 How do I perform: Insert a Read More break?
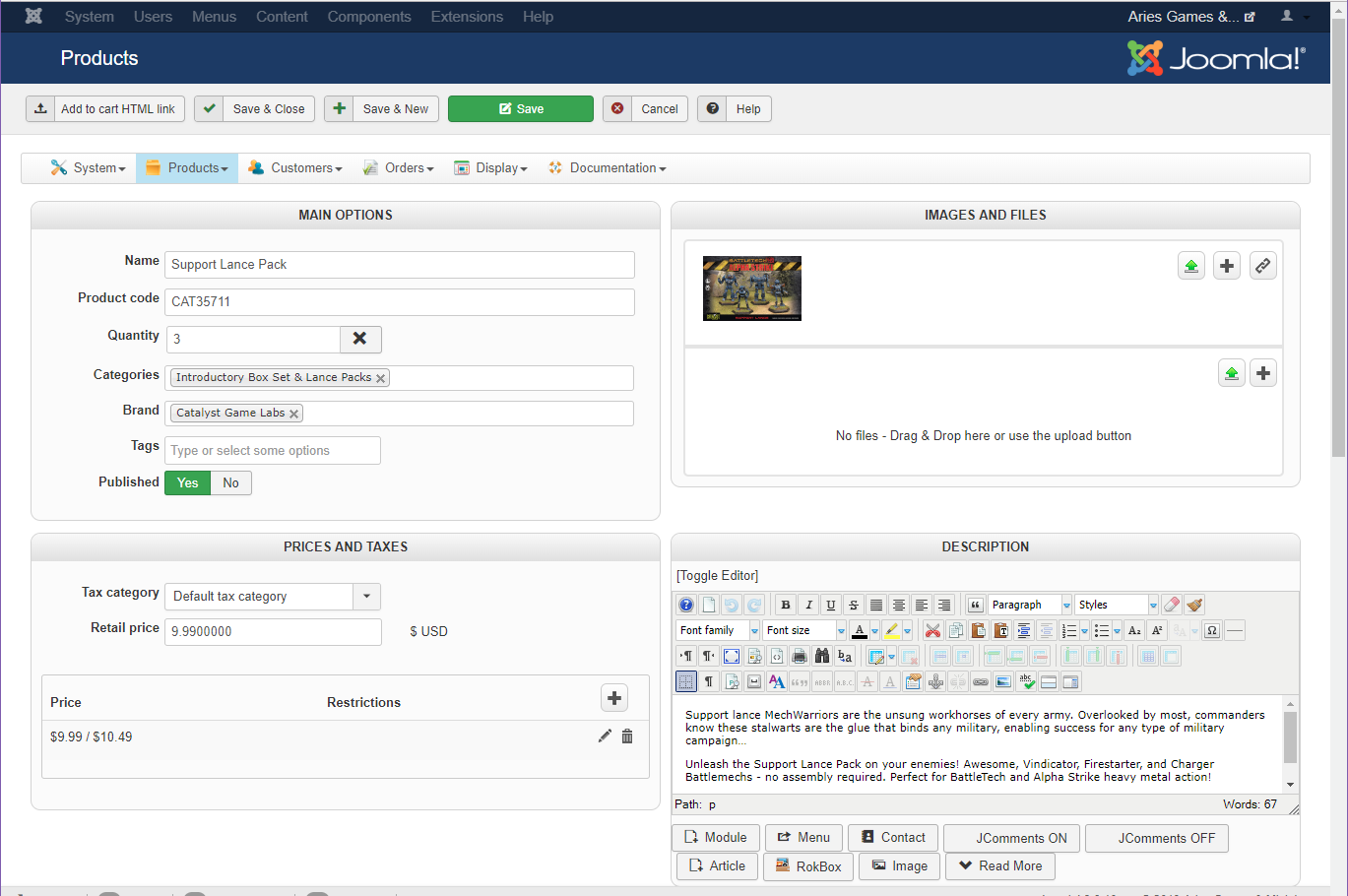pyautogui.click(x=1000, y=866)
